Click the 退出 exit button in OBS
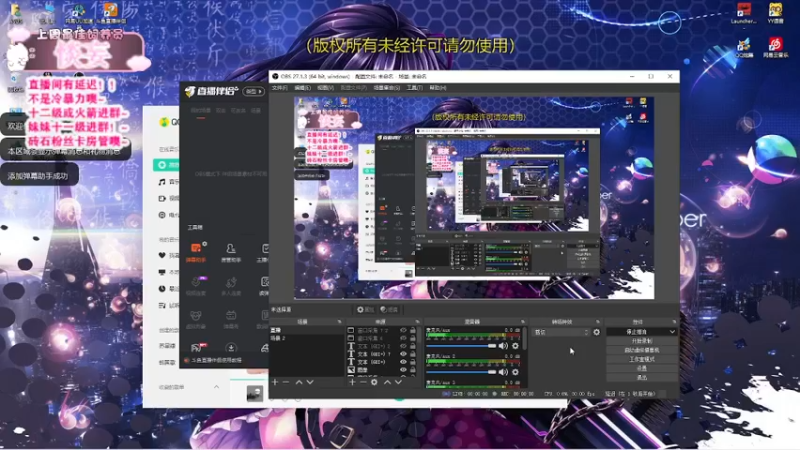Viewport: 800px width, 450px height. 642,378
